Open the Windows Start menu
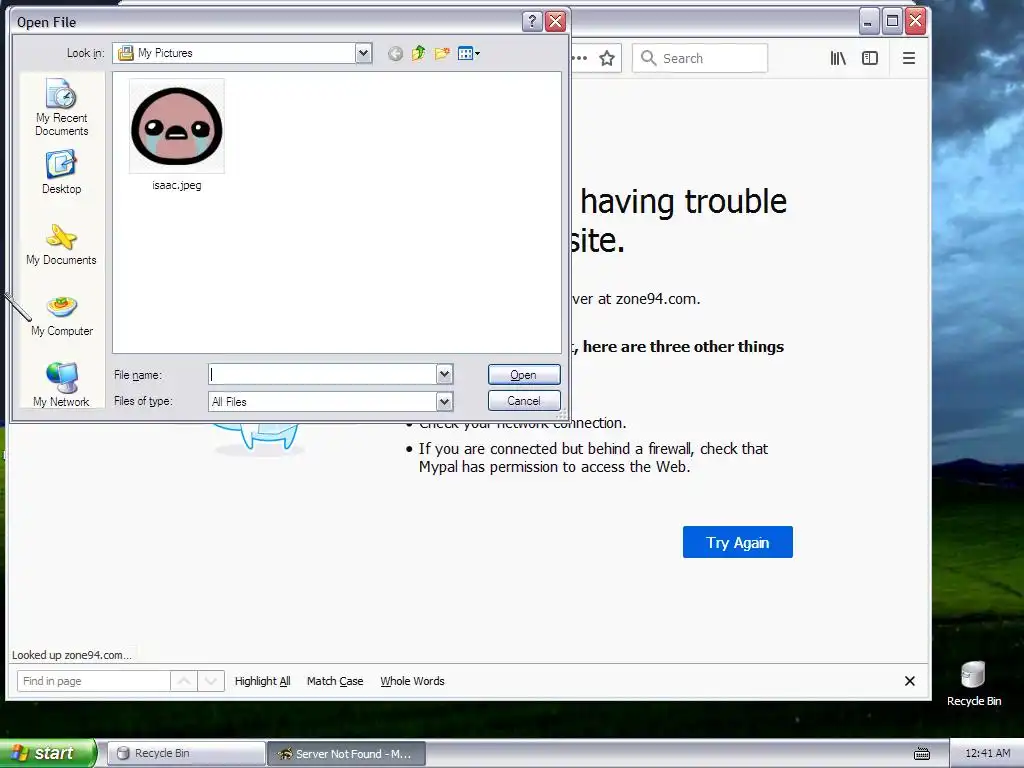This screenshot has width=1024, height=768. click(x=47, y=753)
